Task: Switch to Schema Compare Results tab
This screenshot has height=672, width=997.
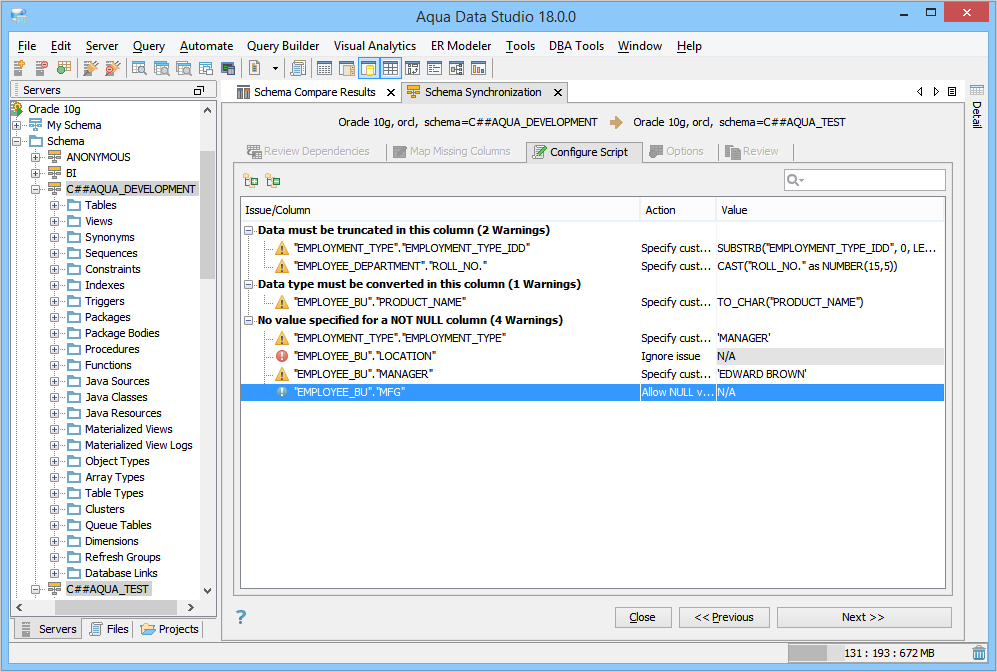Action: 316,92
